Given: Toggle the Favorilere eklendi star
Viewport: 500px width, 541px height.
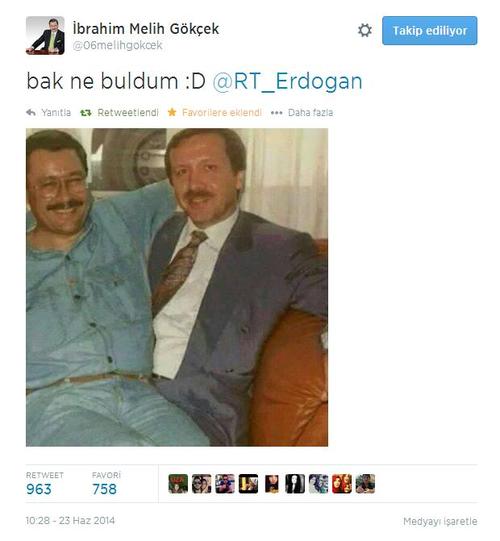Looking at the screenshot, I should (172, 112).
